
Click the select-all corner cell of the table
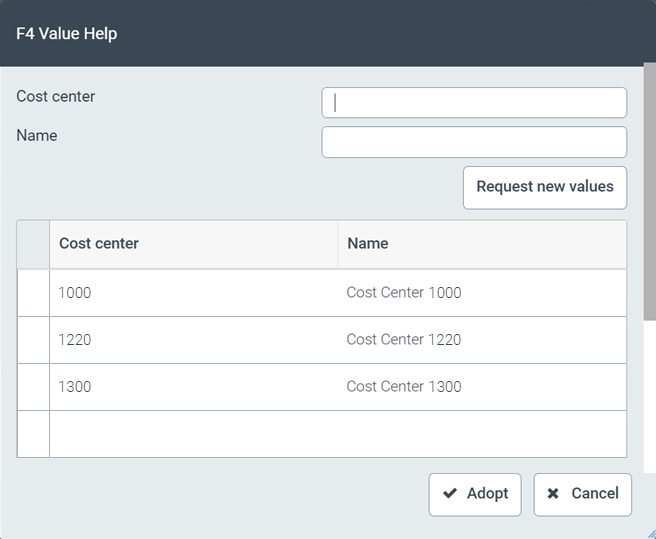[33, 244]
